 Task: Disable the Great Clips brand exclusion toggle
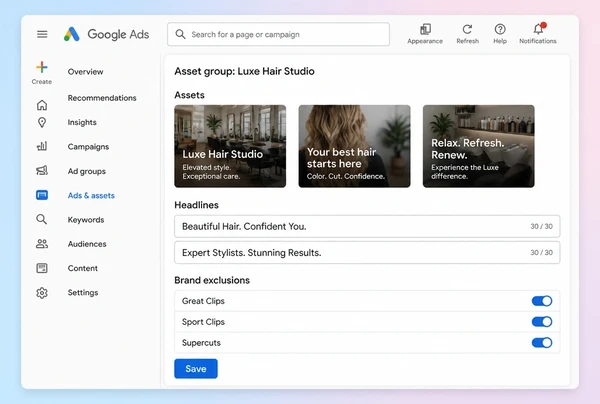(x=542, y=301)
